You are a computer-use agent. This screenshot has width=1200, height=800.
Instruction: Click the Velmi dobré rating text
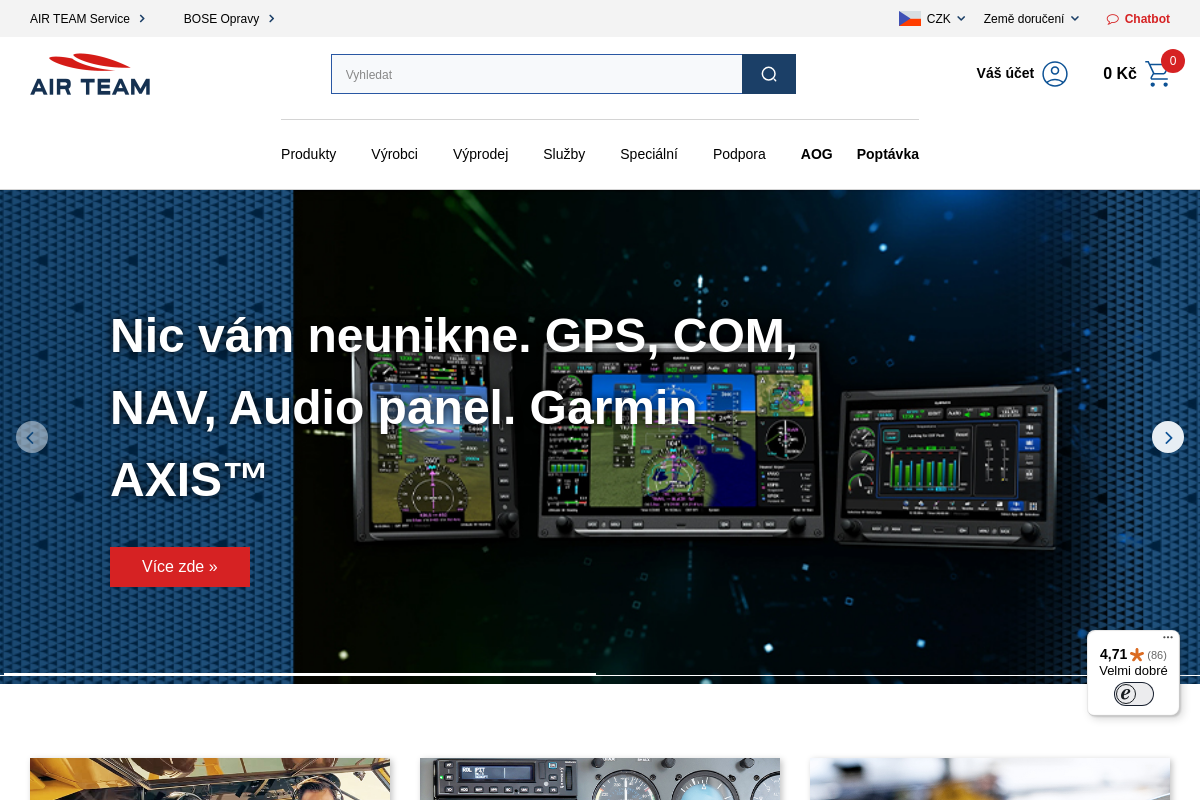(1133, 671)
